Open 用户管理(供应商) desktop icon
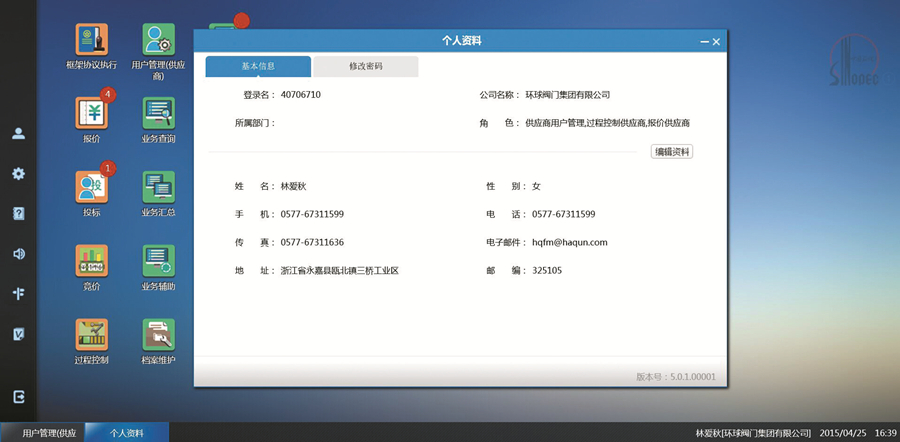Screen dimensions: 900x442 158,40
